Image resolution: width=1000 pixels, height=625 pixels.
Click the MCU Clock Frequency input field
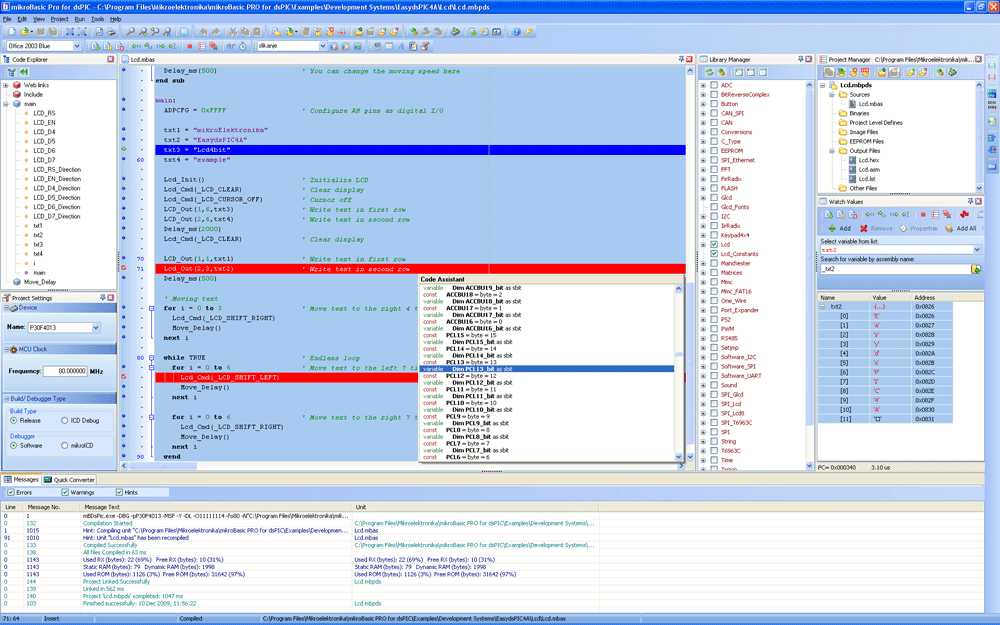coord(65,371)
